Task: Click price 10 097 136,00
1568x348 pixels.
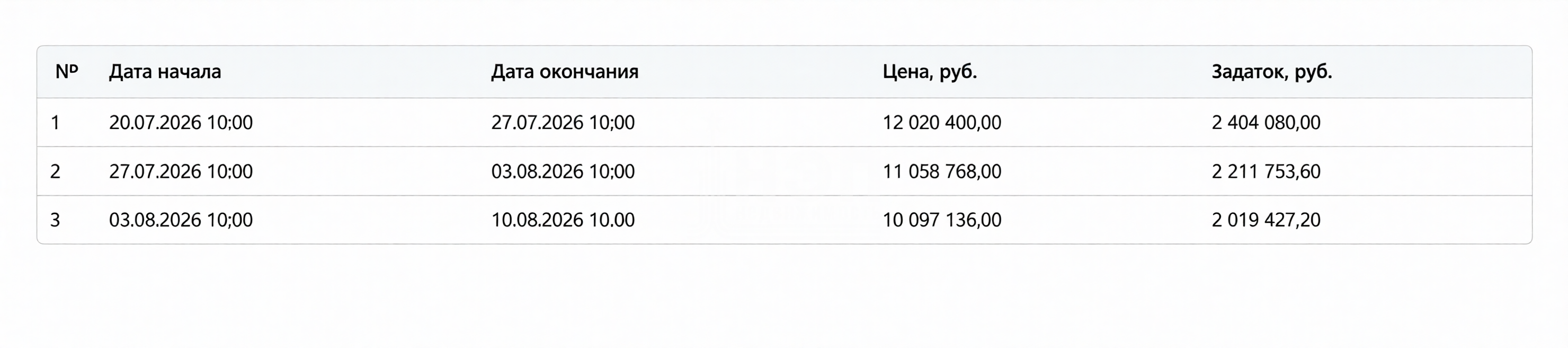Action: pos(942,220)
